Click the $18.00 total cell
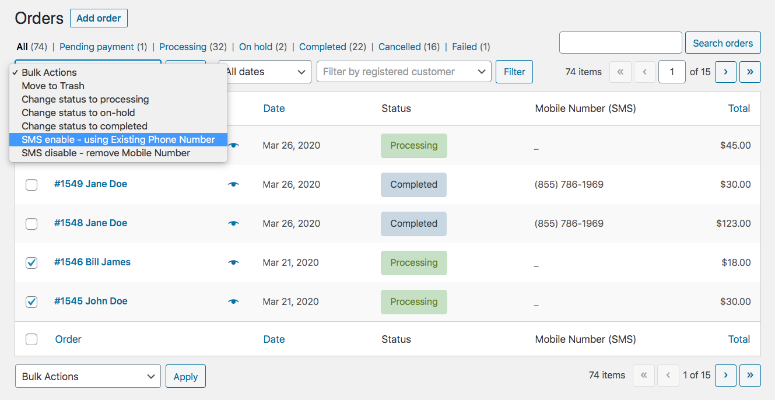775x400 pixels. click(x=736, y=263)
